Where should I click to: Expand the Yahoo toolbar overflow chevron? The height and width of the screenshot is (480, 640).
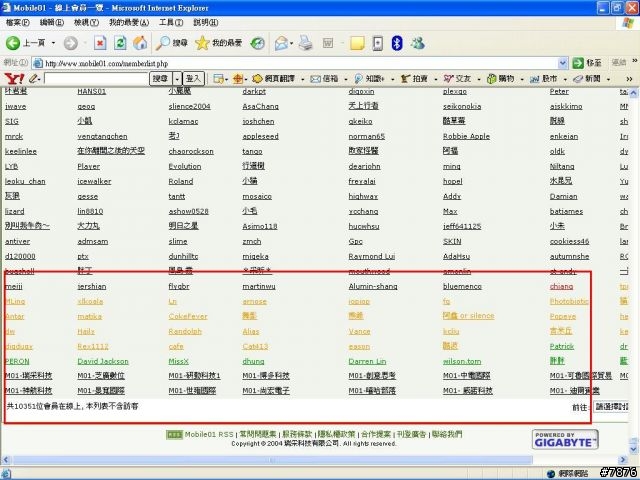(629, 78)
